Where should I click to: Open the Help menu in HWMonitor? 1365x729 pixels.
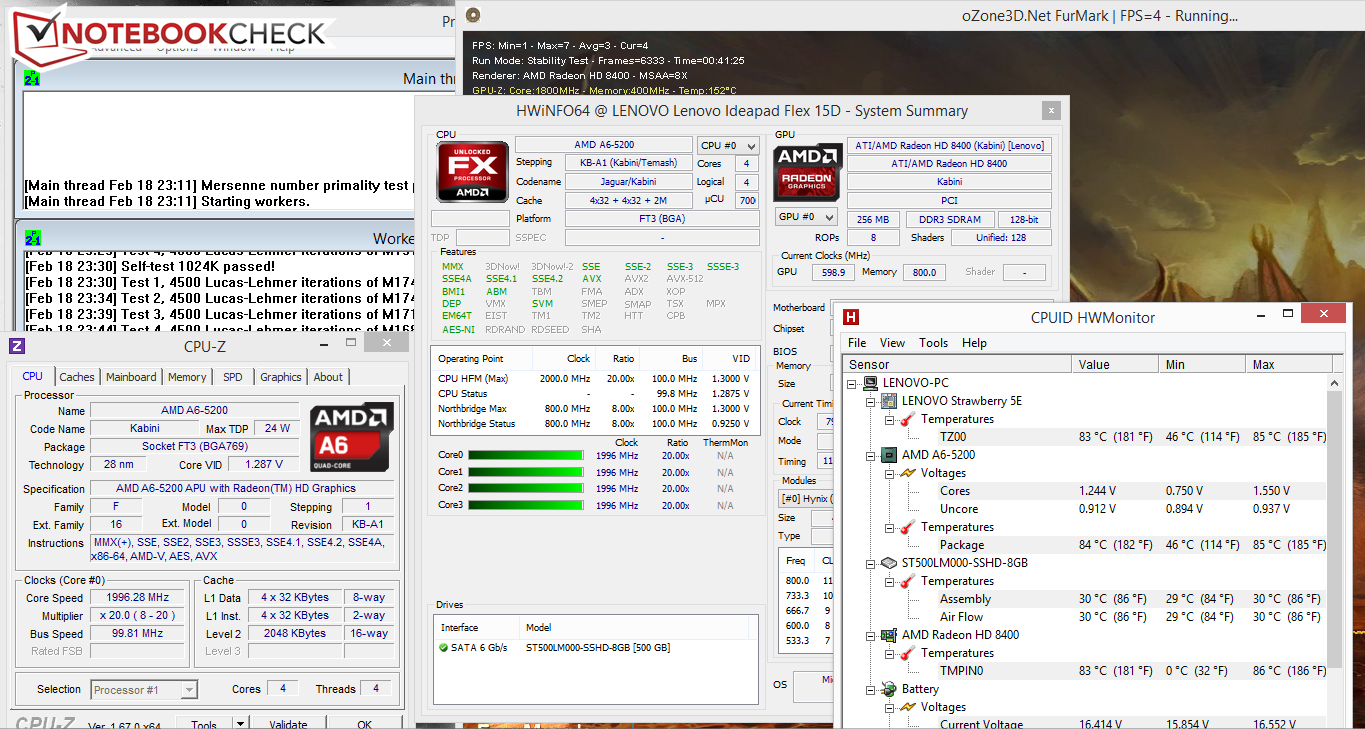pyautogui.click(x=975, y=342)
